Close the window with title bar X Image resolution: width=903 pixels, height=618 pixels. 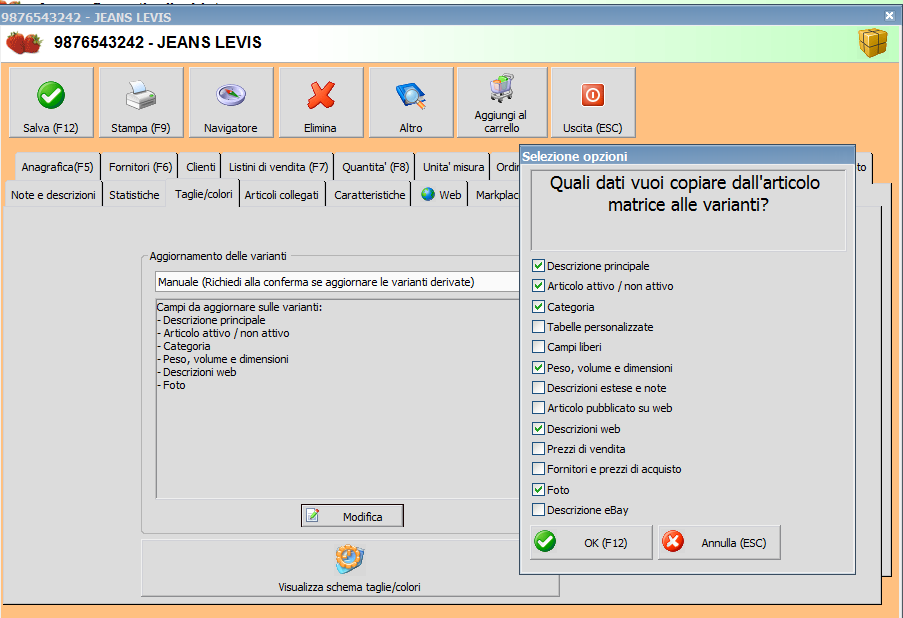(889, 16)
